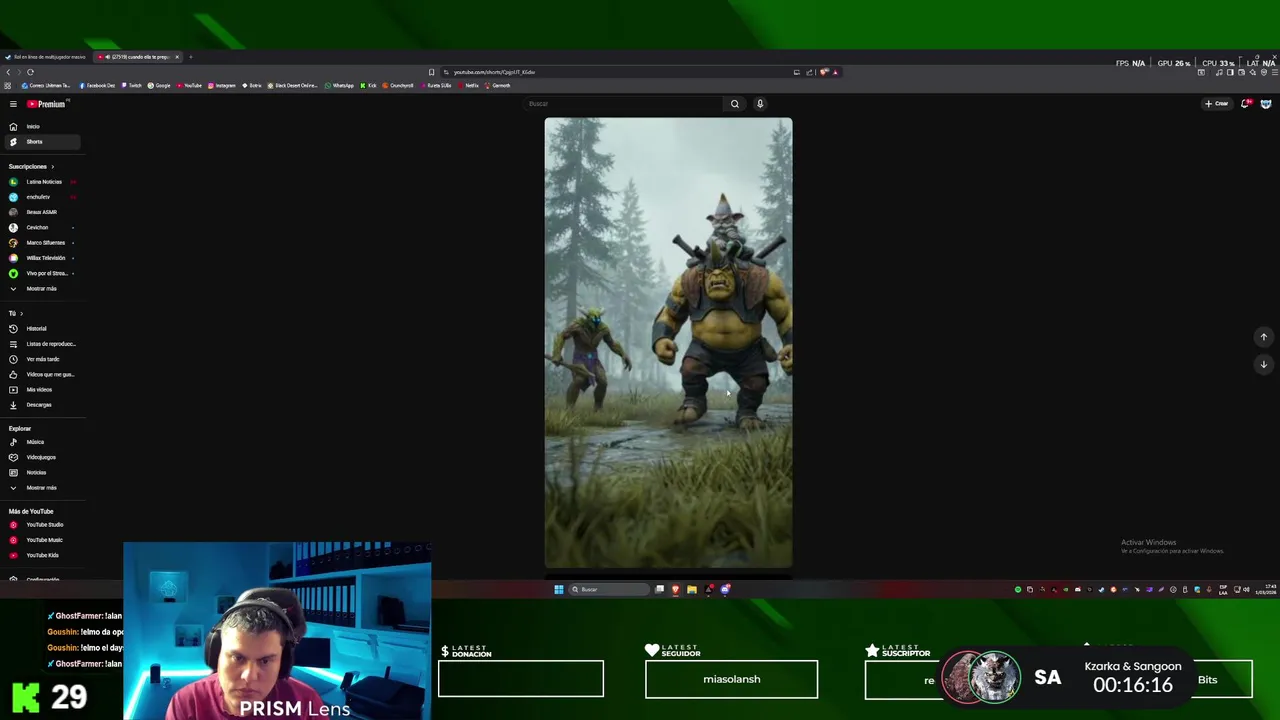Open Garmoth bookmark
Viewport: 1280px width, 720px height.
tap(498, 86)
